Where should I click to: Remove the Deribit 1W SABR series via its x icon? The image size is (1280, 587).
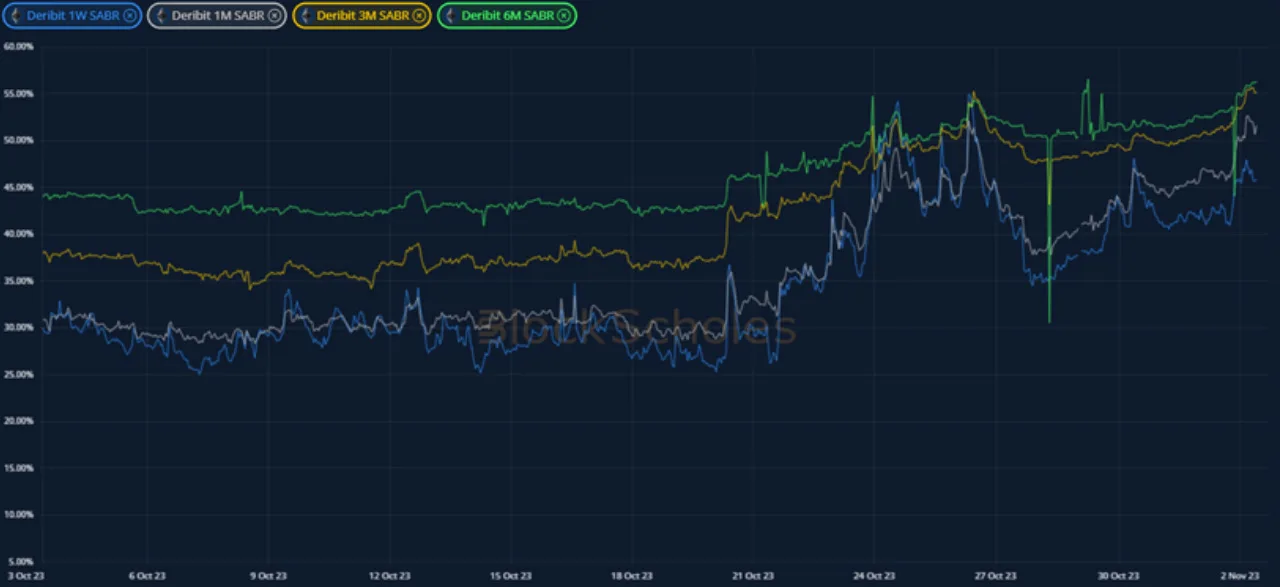coord(129,15)
